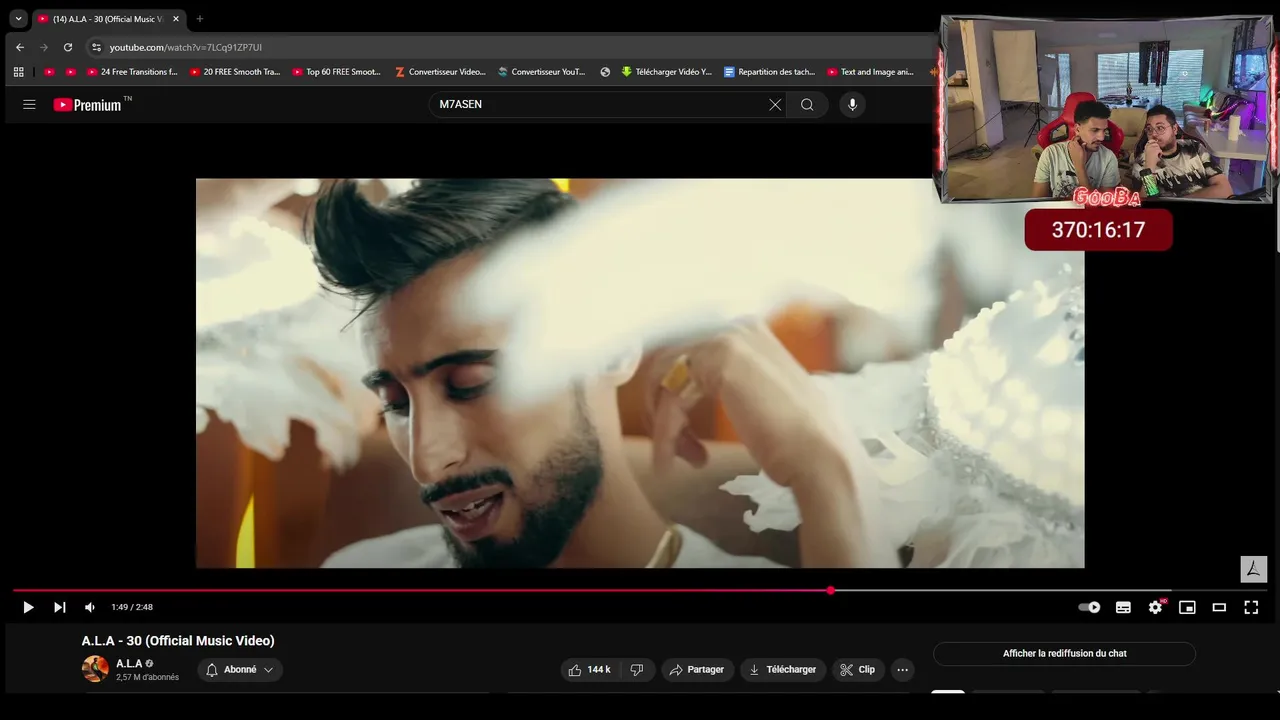Click Afficher la rediffusion du chat

(x=1064, y=654)
